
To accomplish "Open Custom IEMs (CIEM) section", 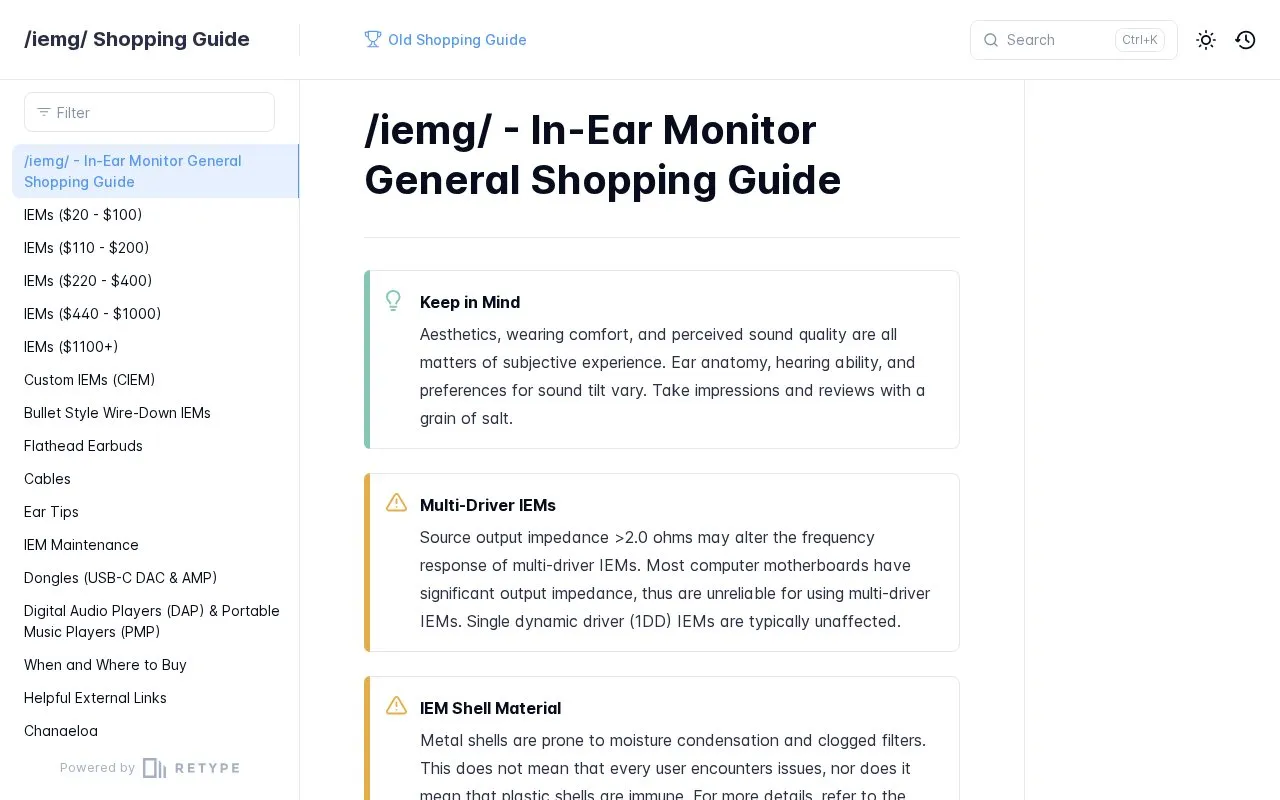I will click(x=90, y=380).
